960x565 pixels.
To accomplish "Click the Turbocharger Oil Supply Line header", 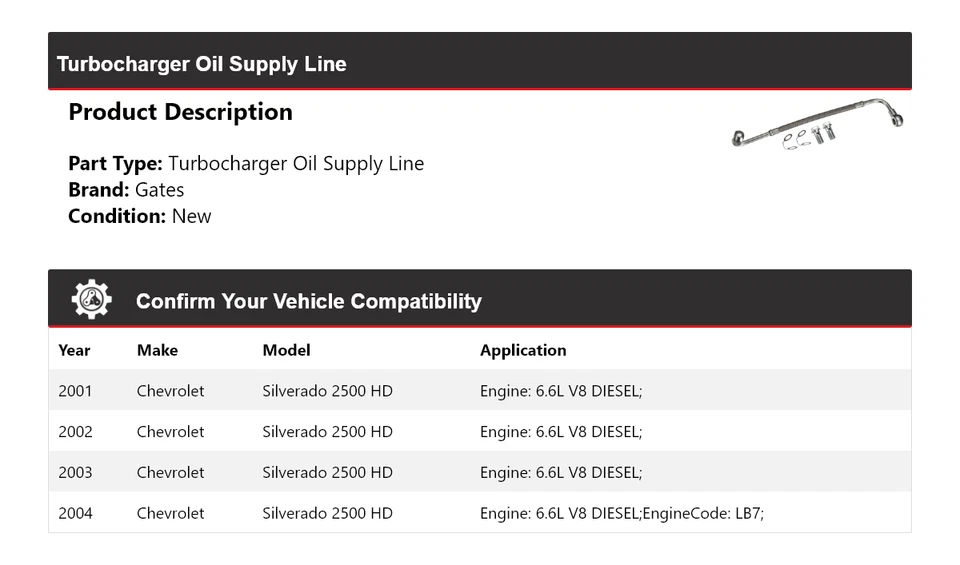I will tap(202, 64).
